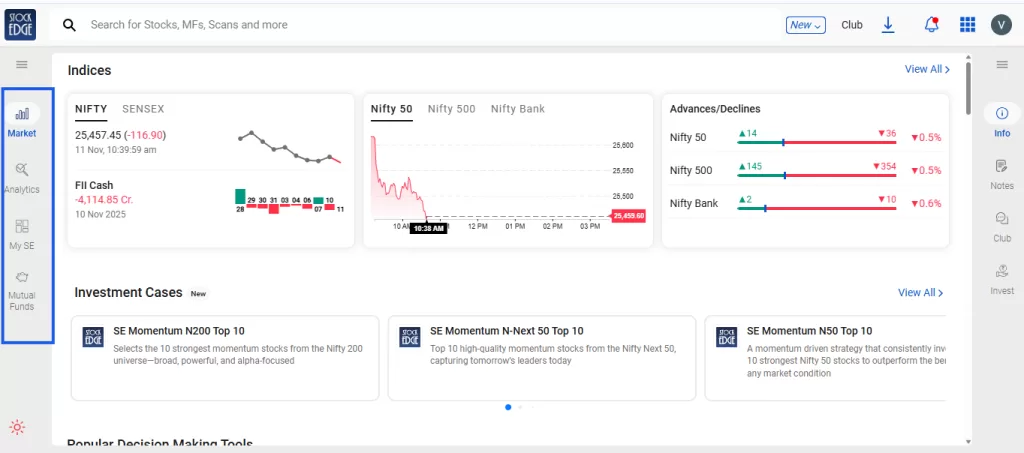
Task: Click SE Momentum N200 Top 10 logo
Action: (93, 337)
